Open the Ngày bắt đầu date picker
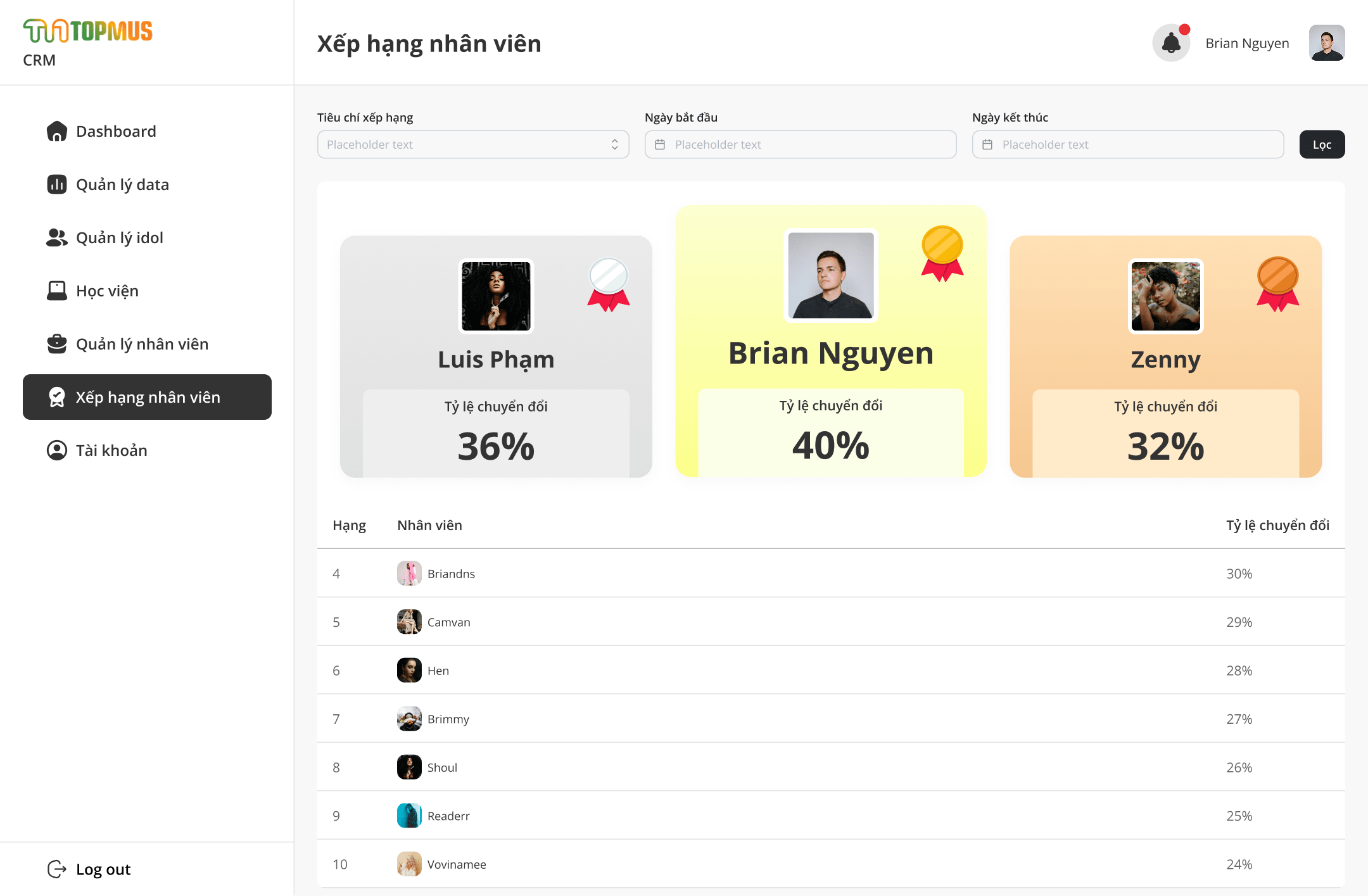 800,144
